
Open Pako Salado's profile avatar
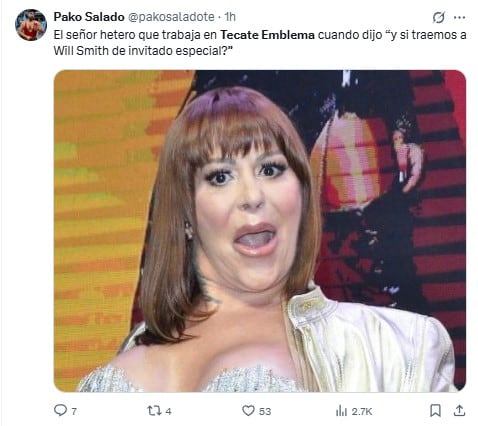click(31, 25)
